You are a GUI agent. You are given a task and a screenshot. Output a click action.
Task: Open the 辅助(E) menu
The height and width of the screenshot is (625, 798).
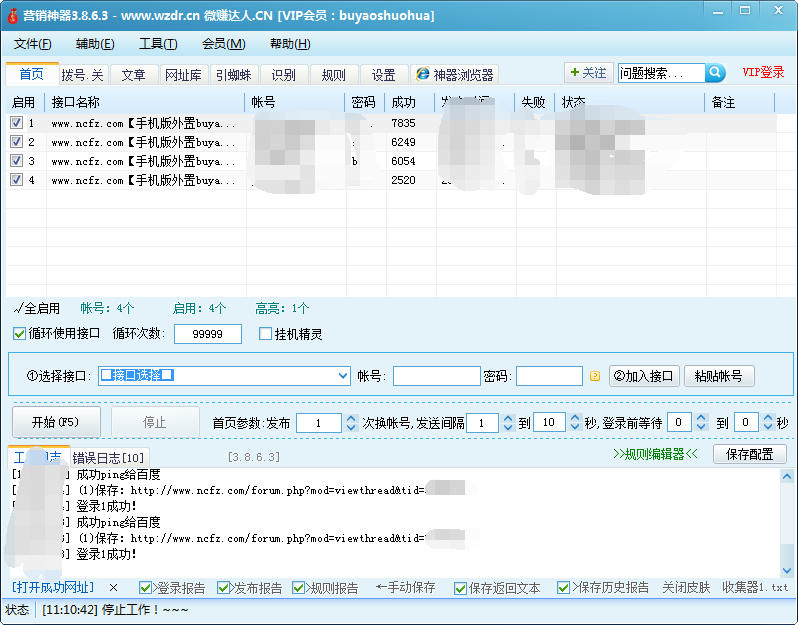click(x=95, y=44)
